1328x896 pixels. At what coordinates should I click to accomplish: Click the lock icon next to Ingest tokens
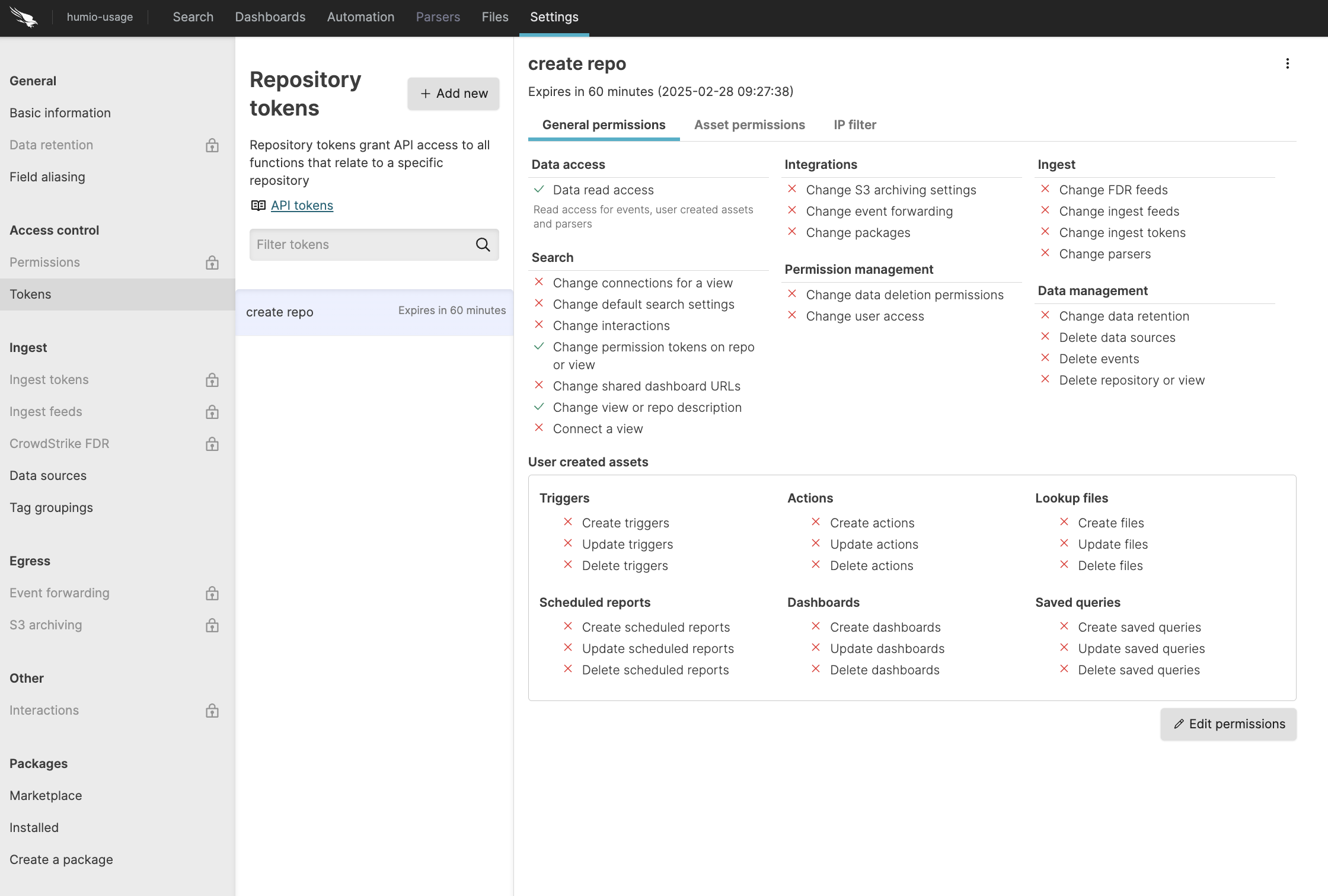click(x=212, y=380)
